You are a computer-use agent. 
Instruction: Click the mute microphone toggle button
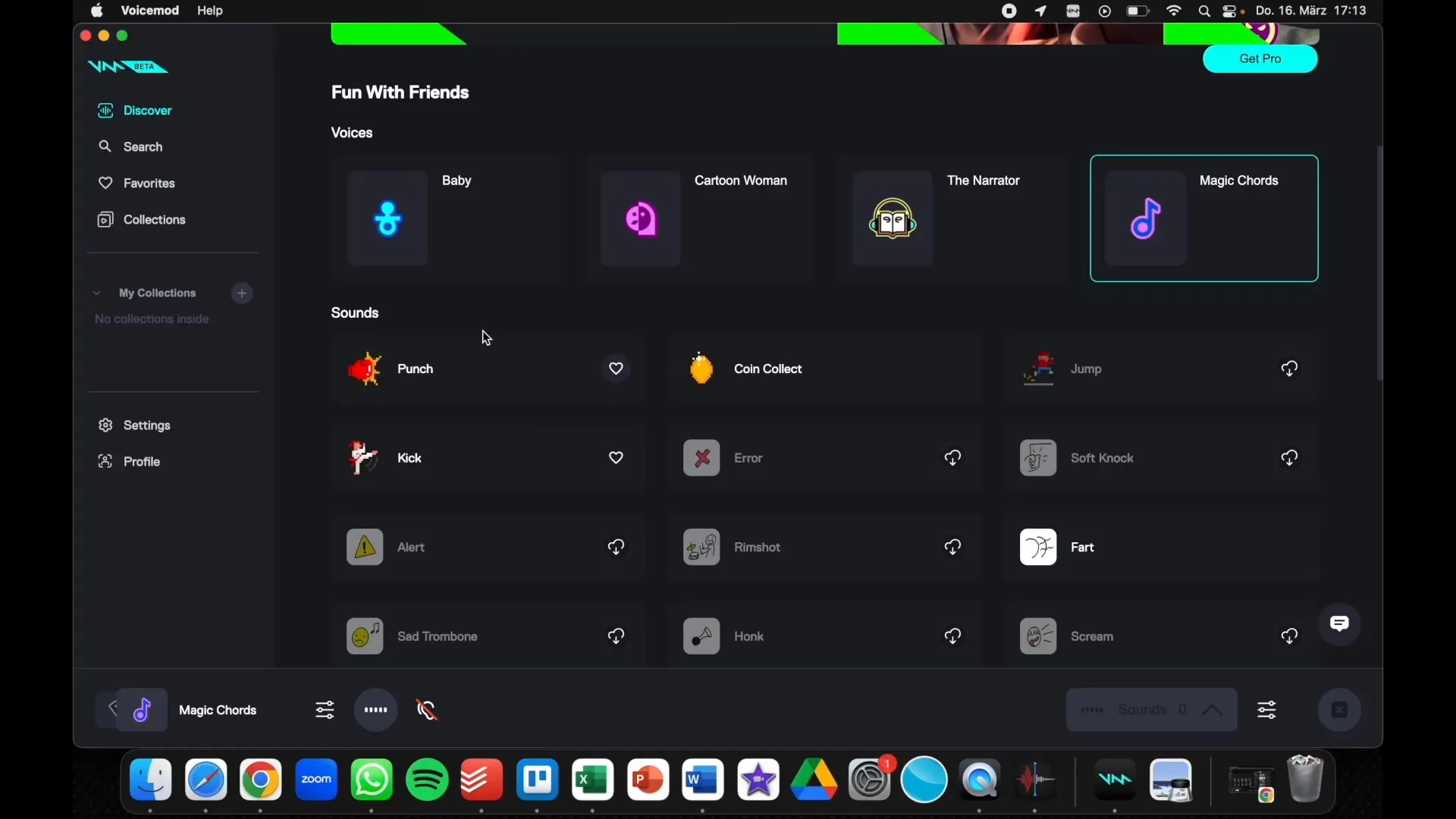[x=426, y=710]
